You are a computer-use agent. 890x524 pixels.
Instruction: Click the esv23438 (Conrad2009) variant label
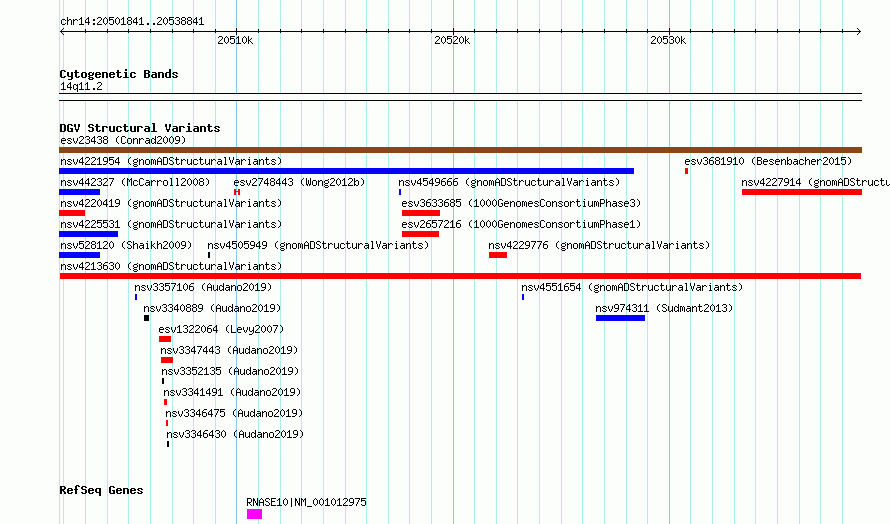point(123,140)
